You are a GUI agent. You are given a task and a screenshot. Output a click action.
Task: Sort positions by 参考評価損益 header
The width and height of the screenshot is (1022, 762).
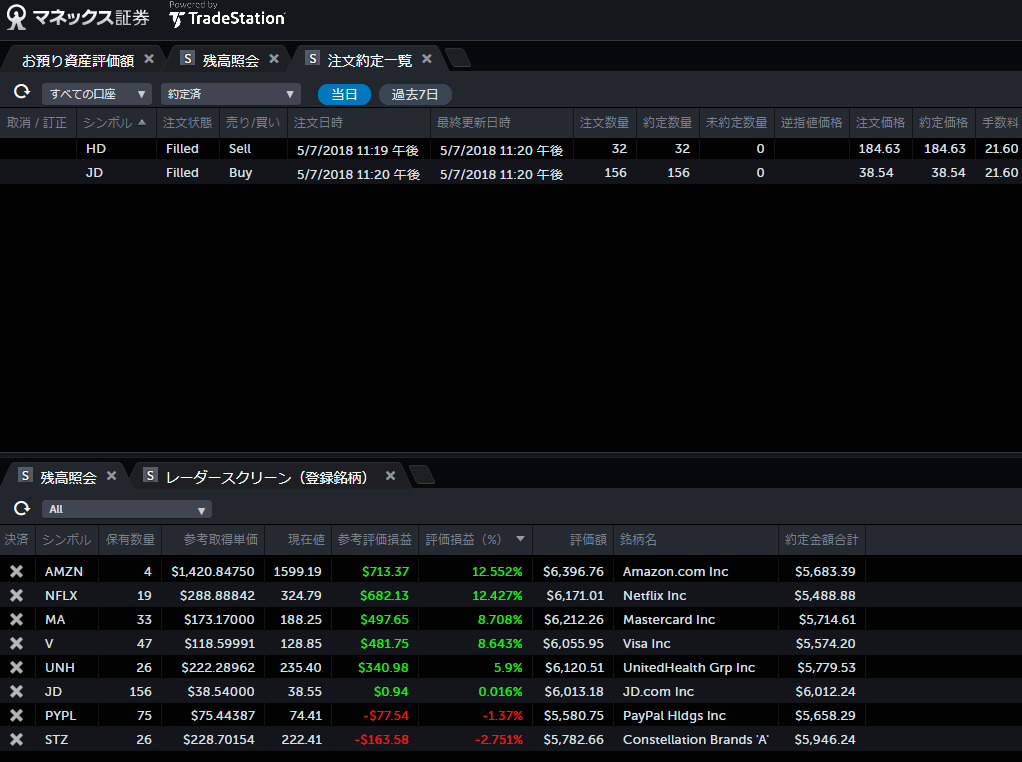[375, 540]
